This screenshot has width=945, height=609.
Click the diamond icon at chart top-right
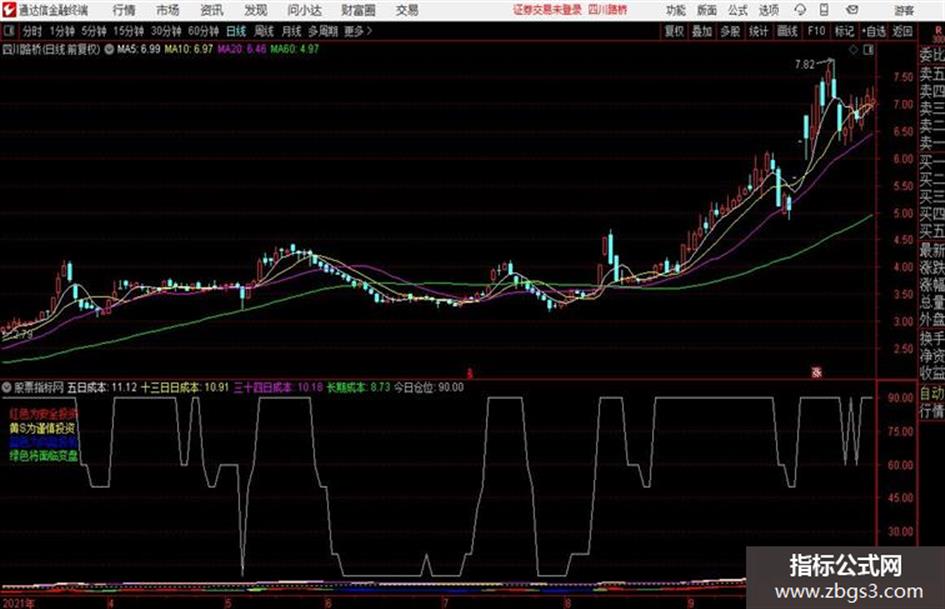pos(853,50)
